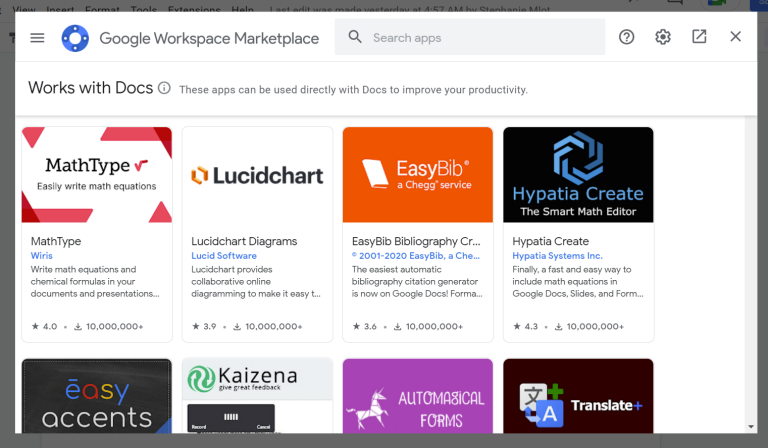This screenshot has width=768, height=448.
Task: Click the Works with Docs heading
Action: tap(91, 88)
